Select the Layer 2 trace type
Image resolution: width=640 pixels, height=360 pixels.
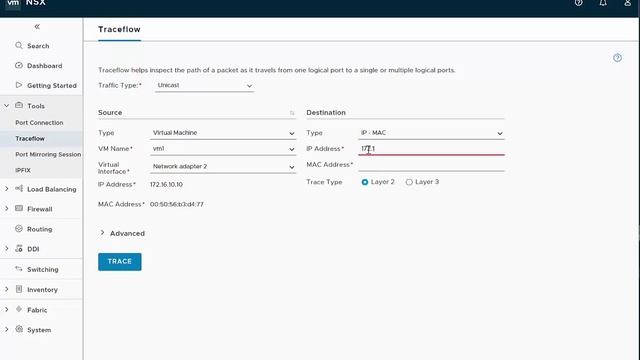[x=365, y=182]
